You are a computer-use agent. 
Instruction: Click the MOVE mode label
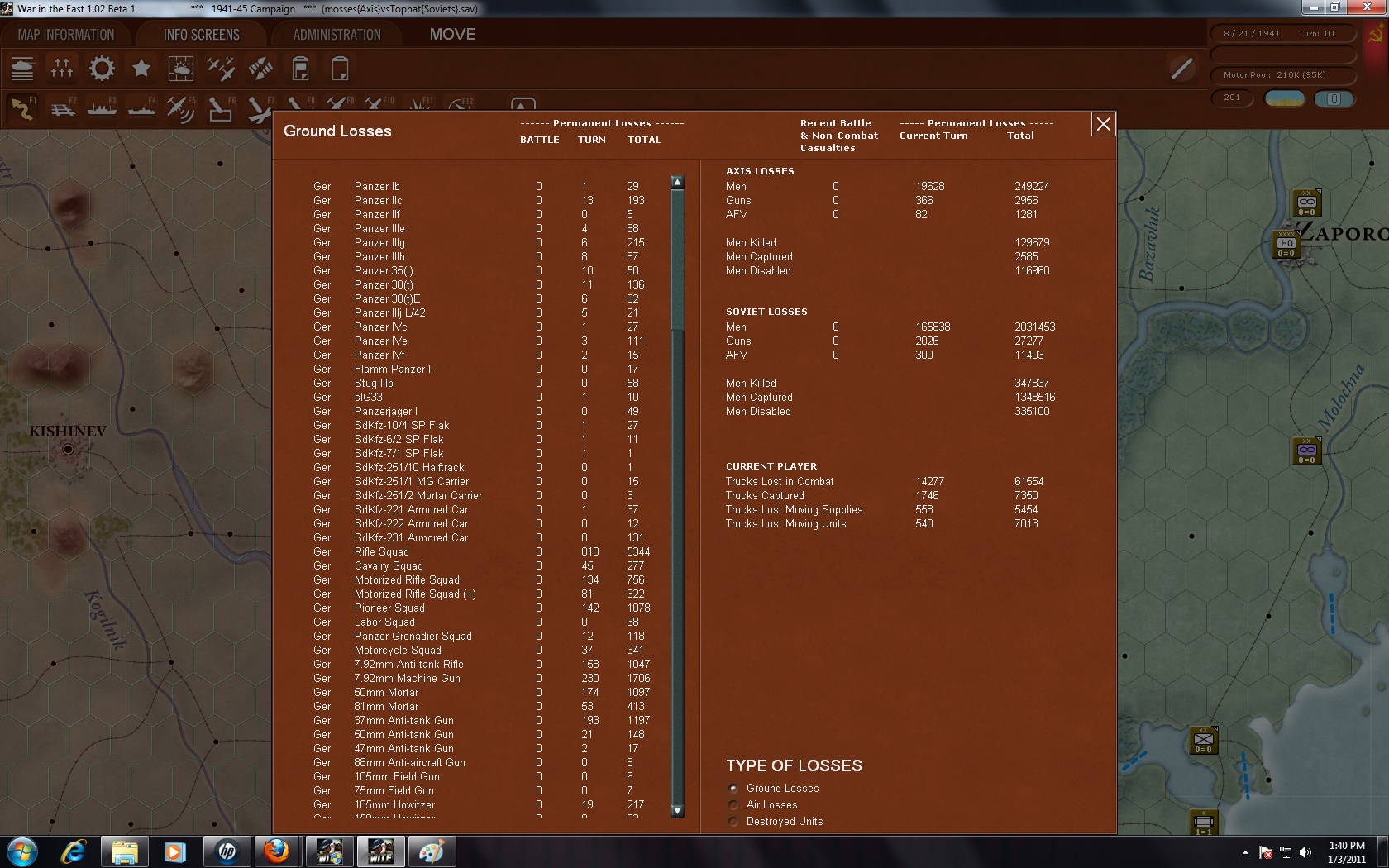pos(452,35)
